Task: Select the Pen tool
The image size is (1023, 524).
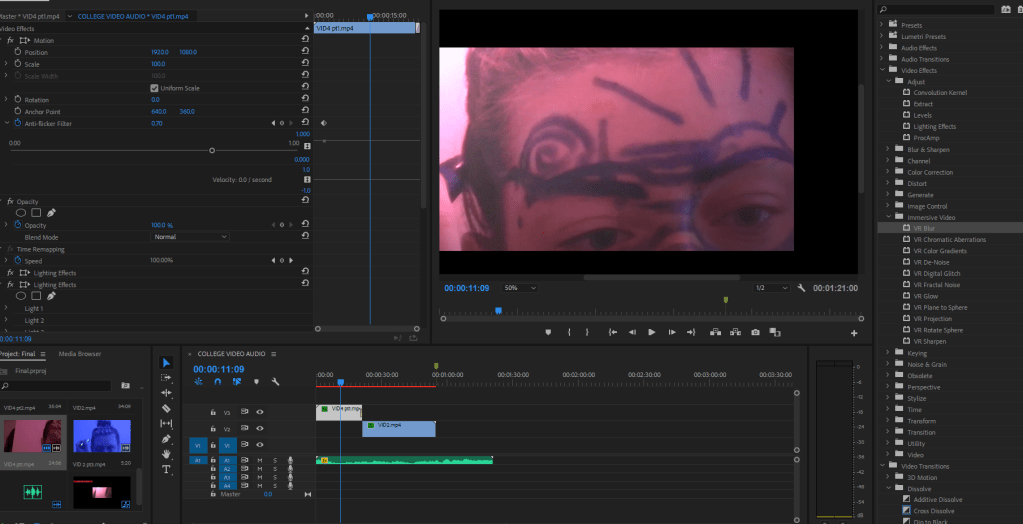Action: [166, 439]
